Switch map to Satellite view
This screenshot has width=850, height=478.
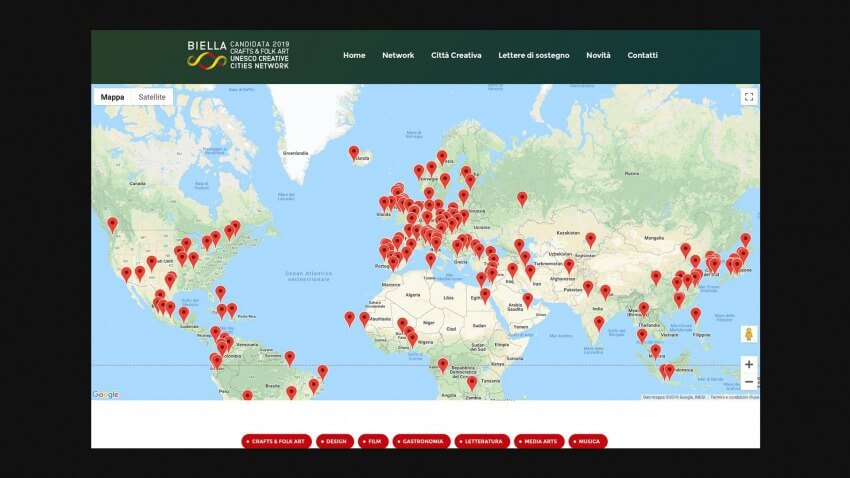pyautogui.click(x=152, y=97)
